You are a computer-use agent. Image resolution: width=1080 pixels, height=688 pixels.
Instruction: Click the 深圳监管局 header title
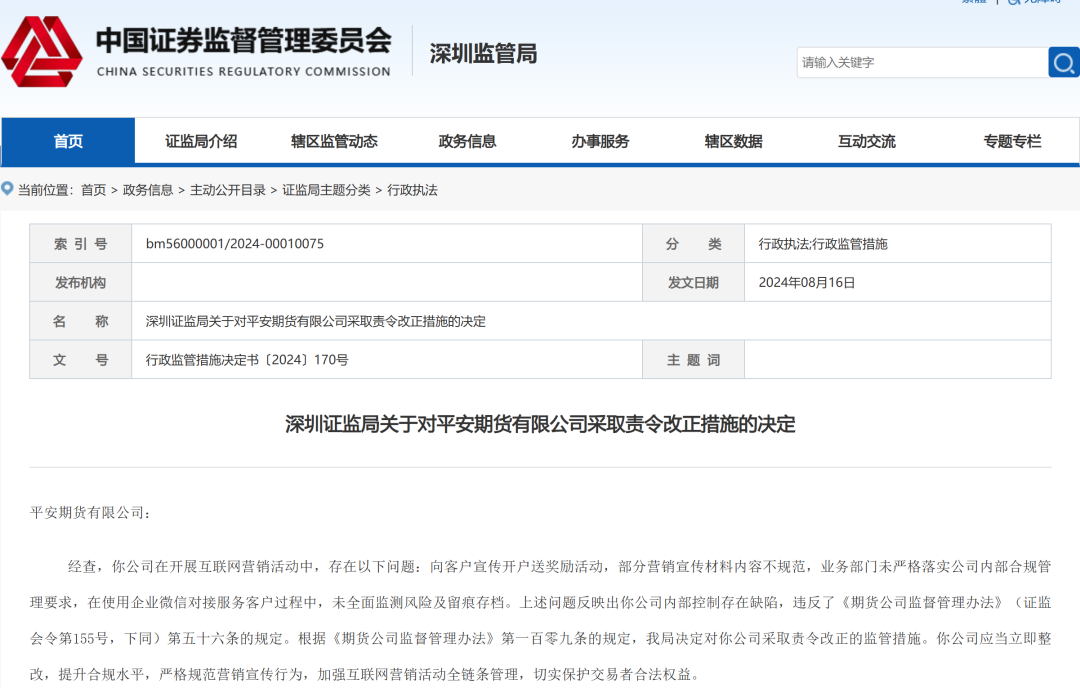coord(483,54)
